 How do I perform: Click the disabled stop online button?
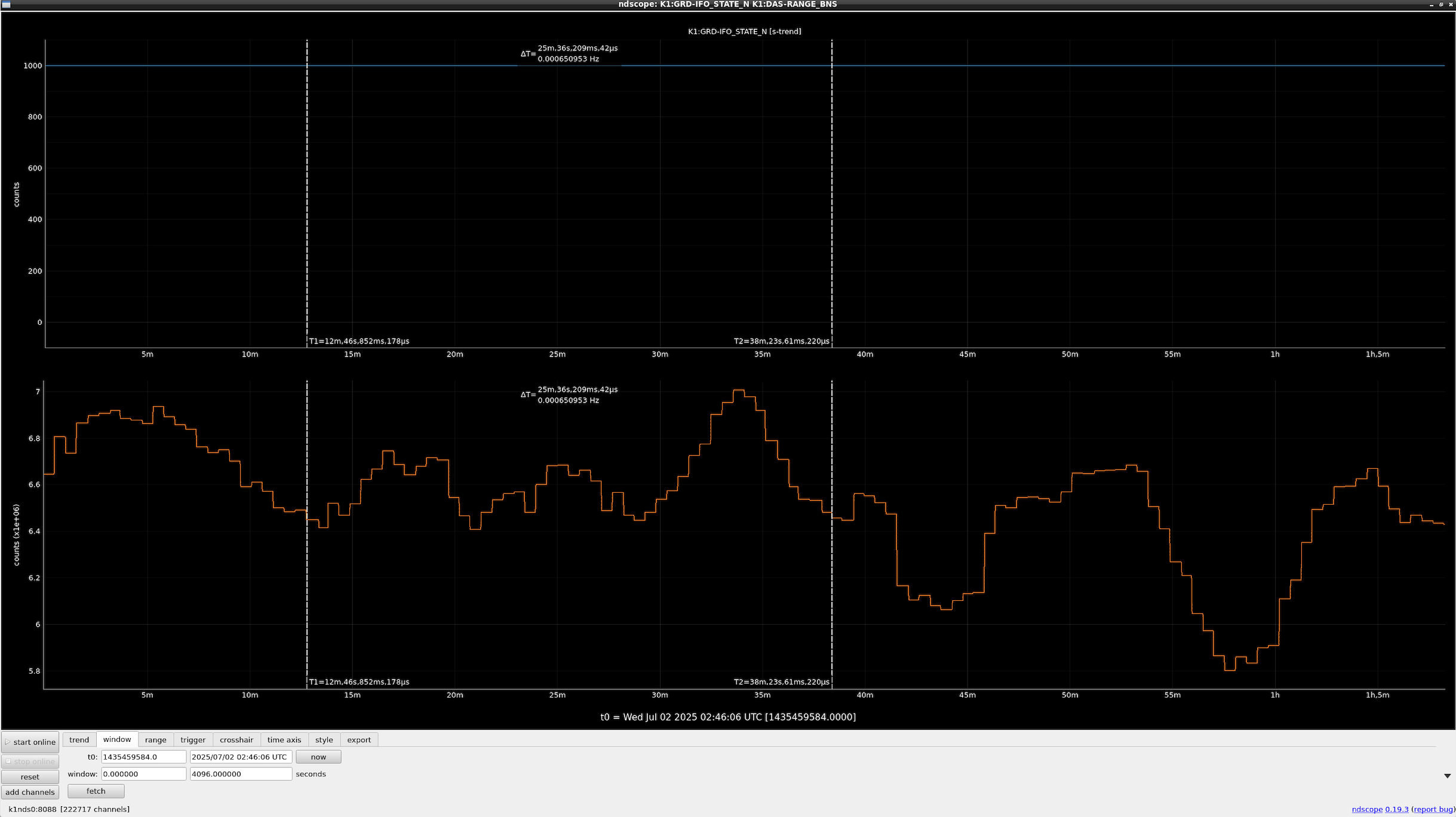coord(30,761)
